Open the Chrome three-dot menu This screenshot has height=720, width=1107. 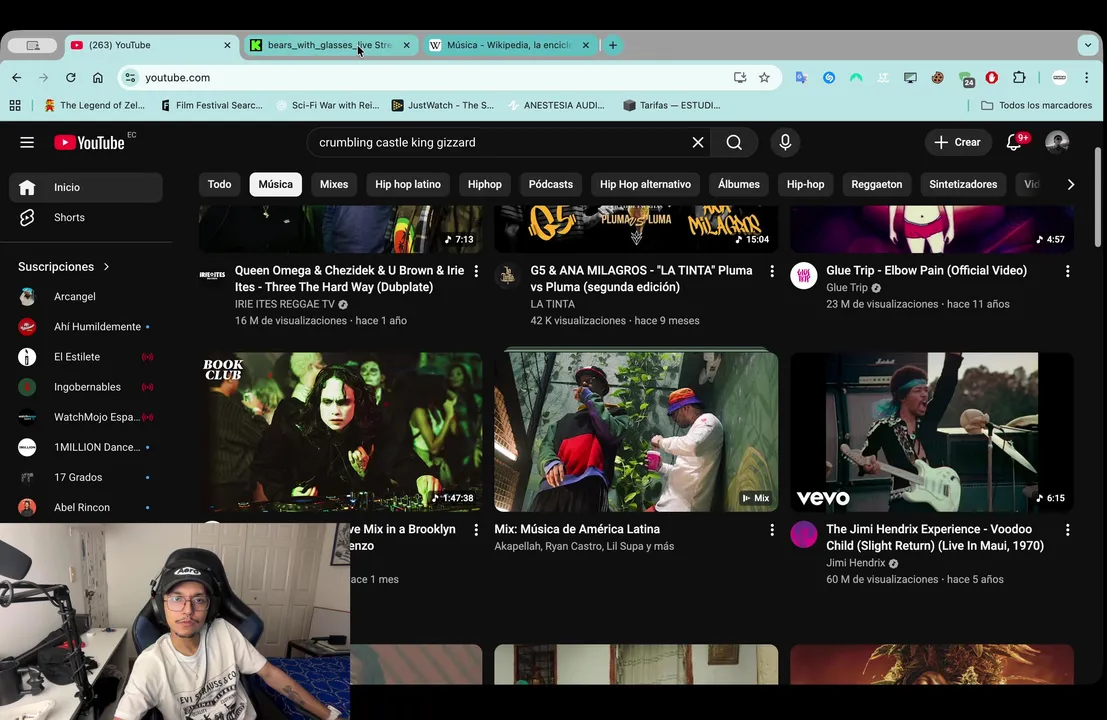[1087, 78]
